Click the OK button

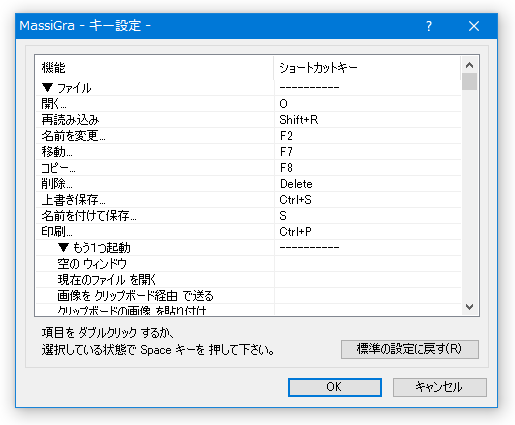click(335, 387)
